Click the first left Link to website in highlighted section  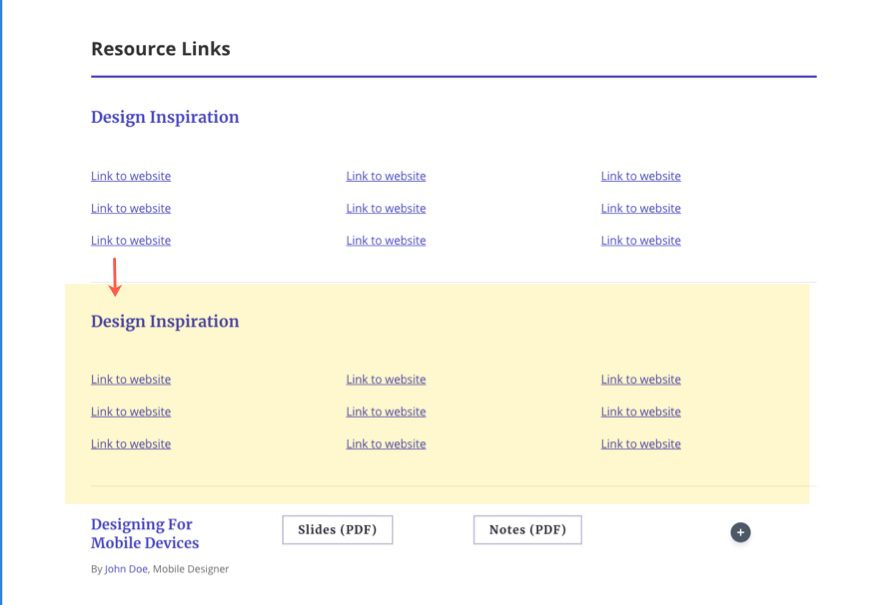tap(130, 379)
